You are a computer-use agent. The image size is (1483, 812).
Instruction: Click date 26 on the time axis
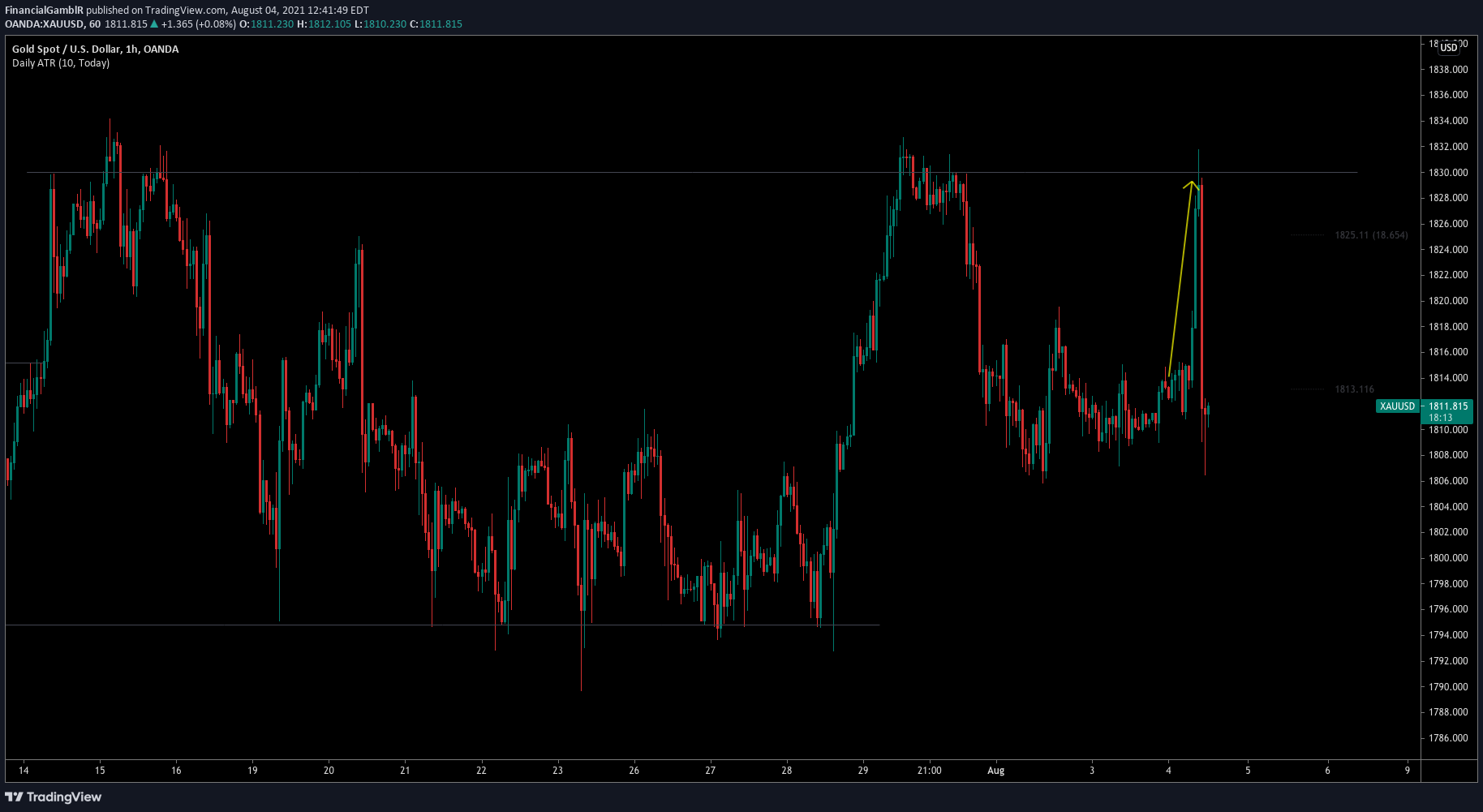[634, 771]
